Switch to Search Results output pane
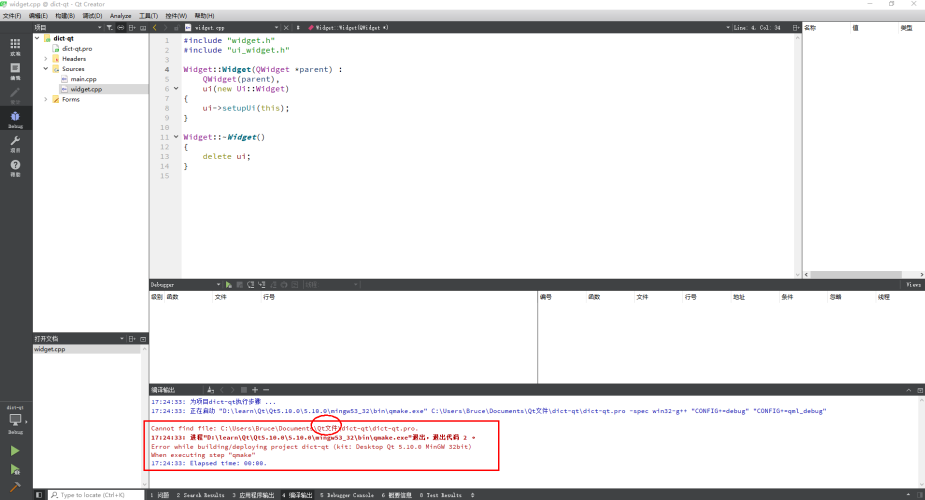This screenshot has height=500, width=925. [200, 494]
